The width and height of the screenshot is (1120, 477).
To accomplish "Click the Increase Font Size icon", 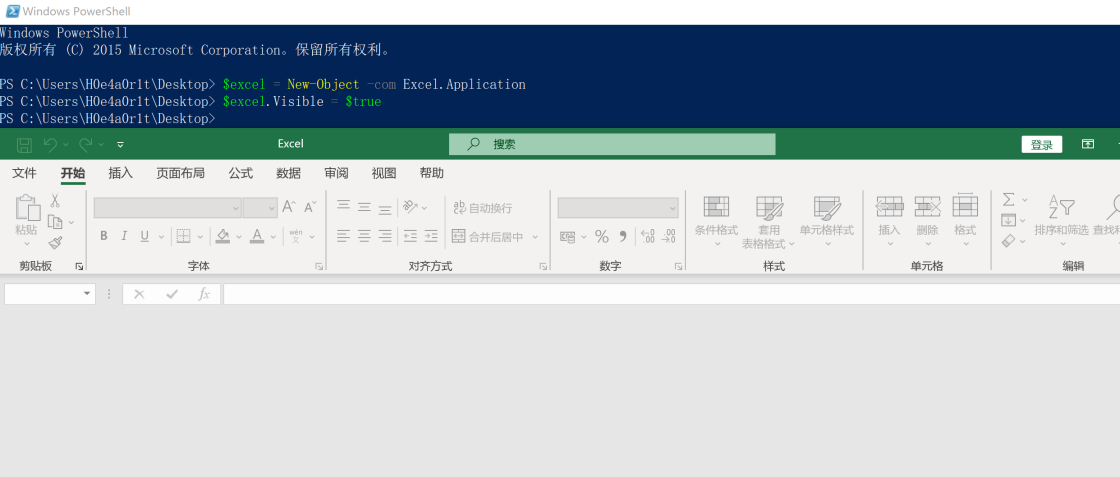I will pyautogui.click(x=289, y=207).
